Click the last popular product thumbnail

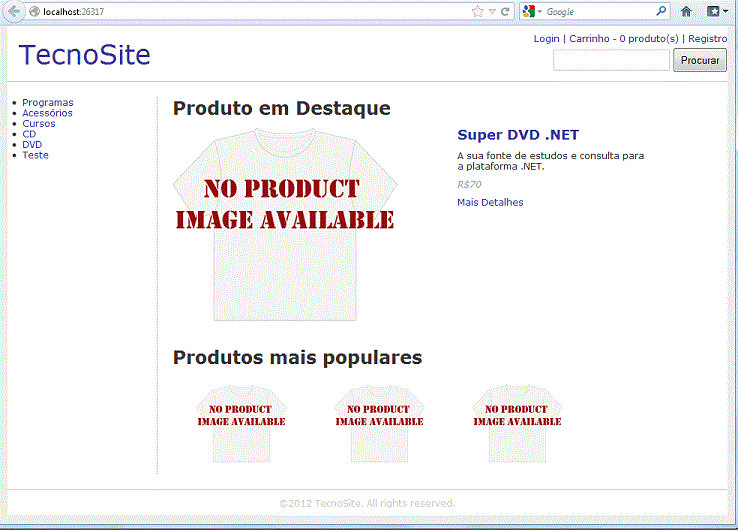tap(517, 424)
